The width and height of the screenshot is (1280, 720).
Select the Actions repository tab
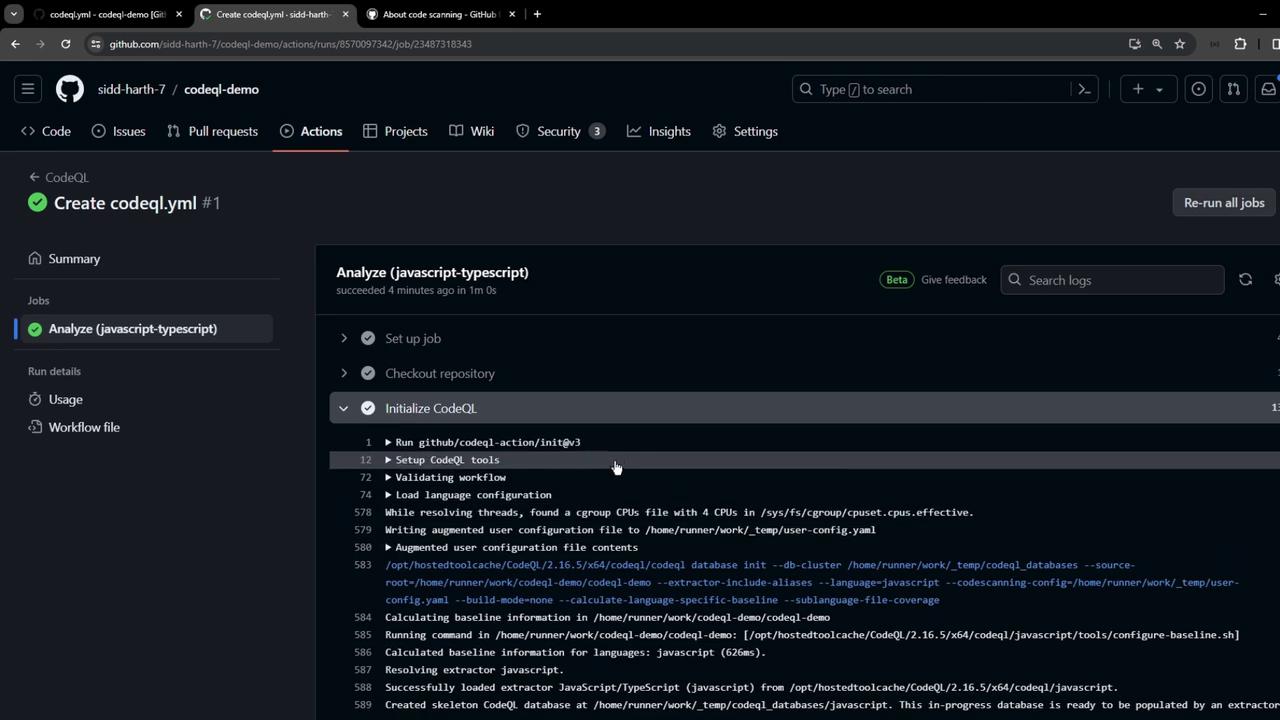tap(311, 131)
